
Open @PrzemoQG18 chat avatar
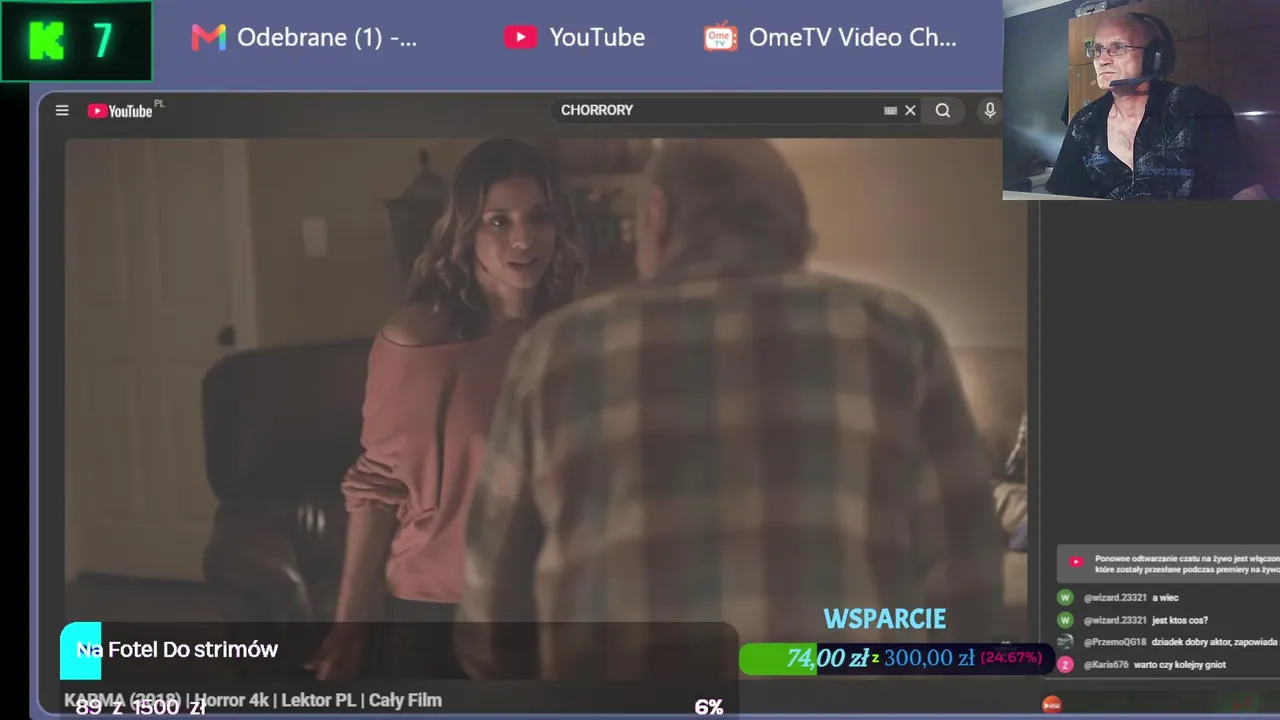point(1065,642)
